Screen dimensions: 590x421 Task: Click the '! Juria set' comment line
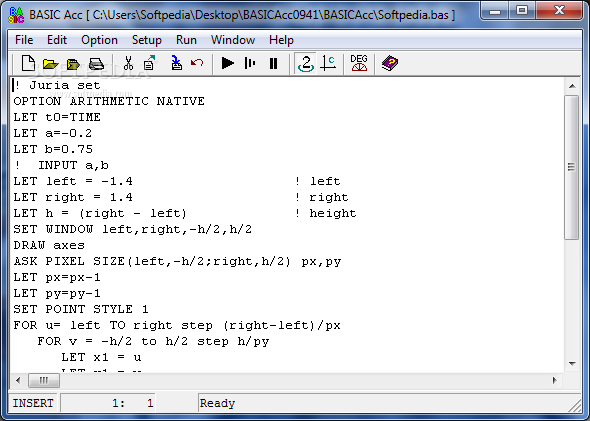point(57,85)
